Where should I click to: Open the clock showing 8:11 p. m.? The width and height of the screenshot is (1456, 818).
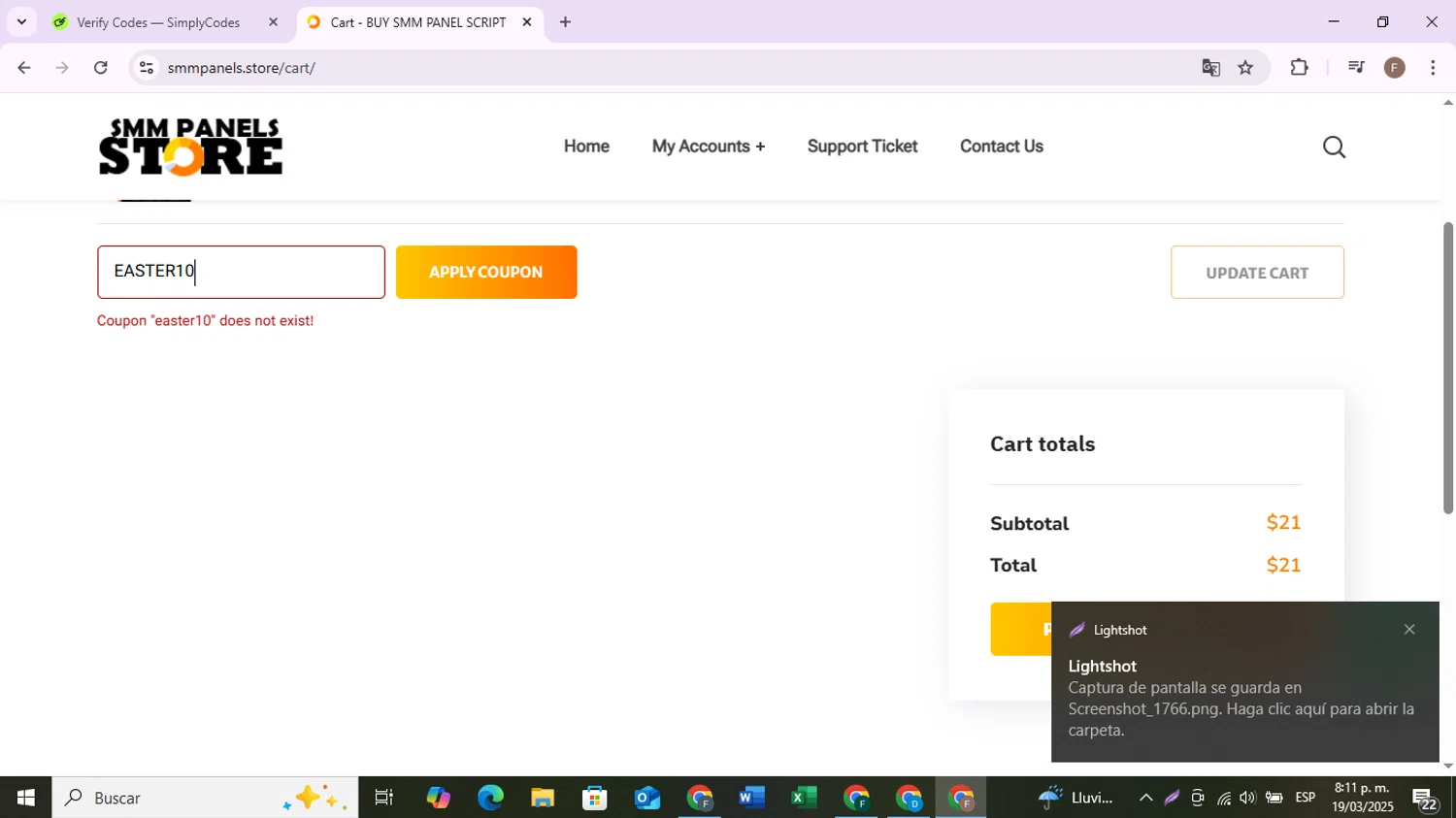[x=1362, y=798]
